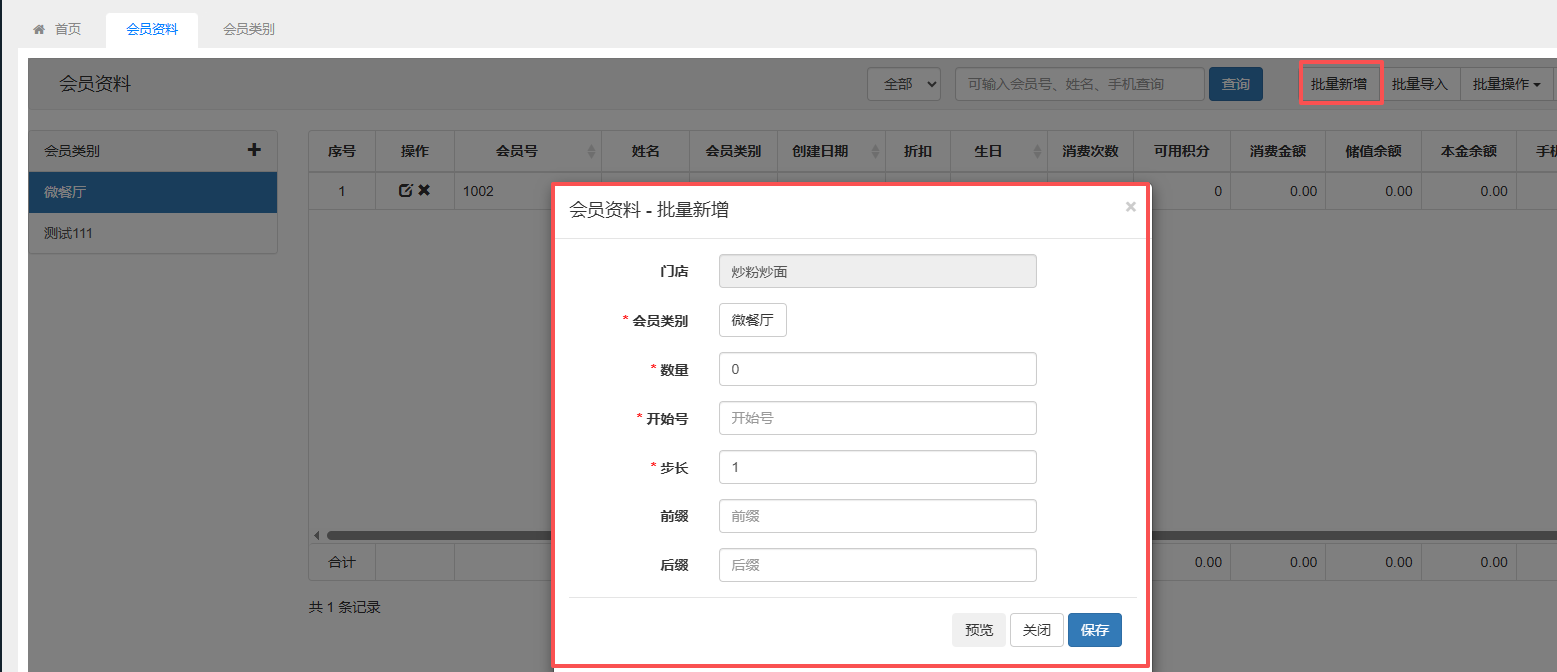The width and height of the screenshot is (1557, 672).
Task: Click the 预览 button
Action: pos(978,630)
